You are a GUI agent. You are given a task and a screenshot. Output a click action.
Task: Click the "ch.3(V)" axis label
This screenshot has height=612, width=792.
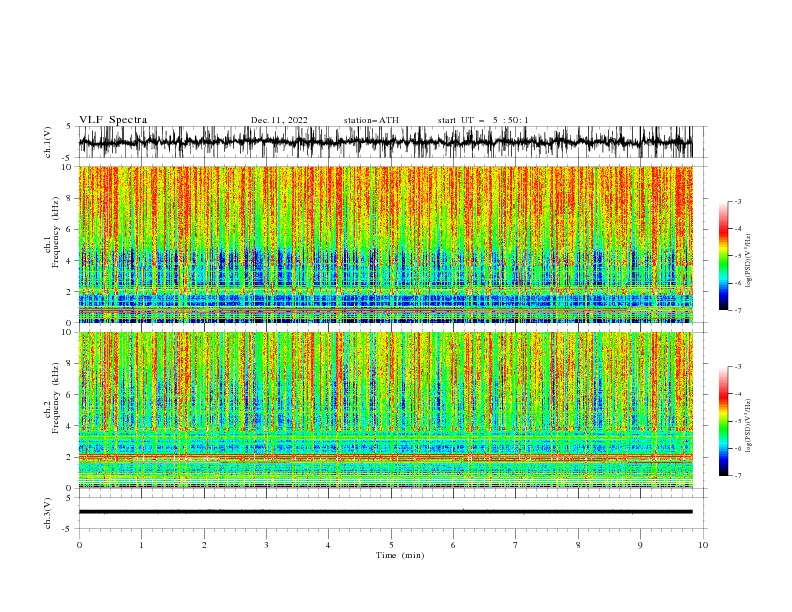pos(48,513)
